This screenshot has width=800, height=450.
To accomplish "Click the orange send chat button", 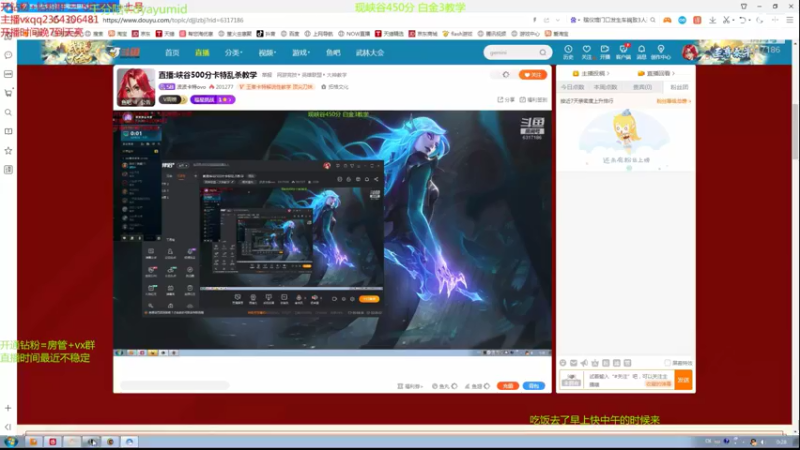I will click(x=683, y=380).
